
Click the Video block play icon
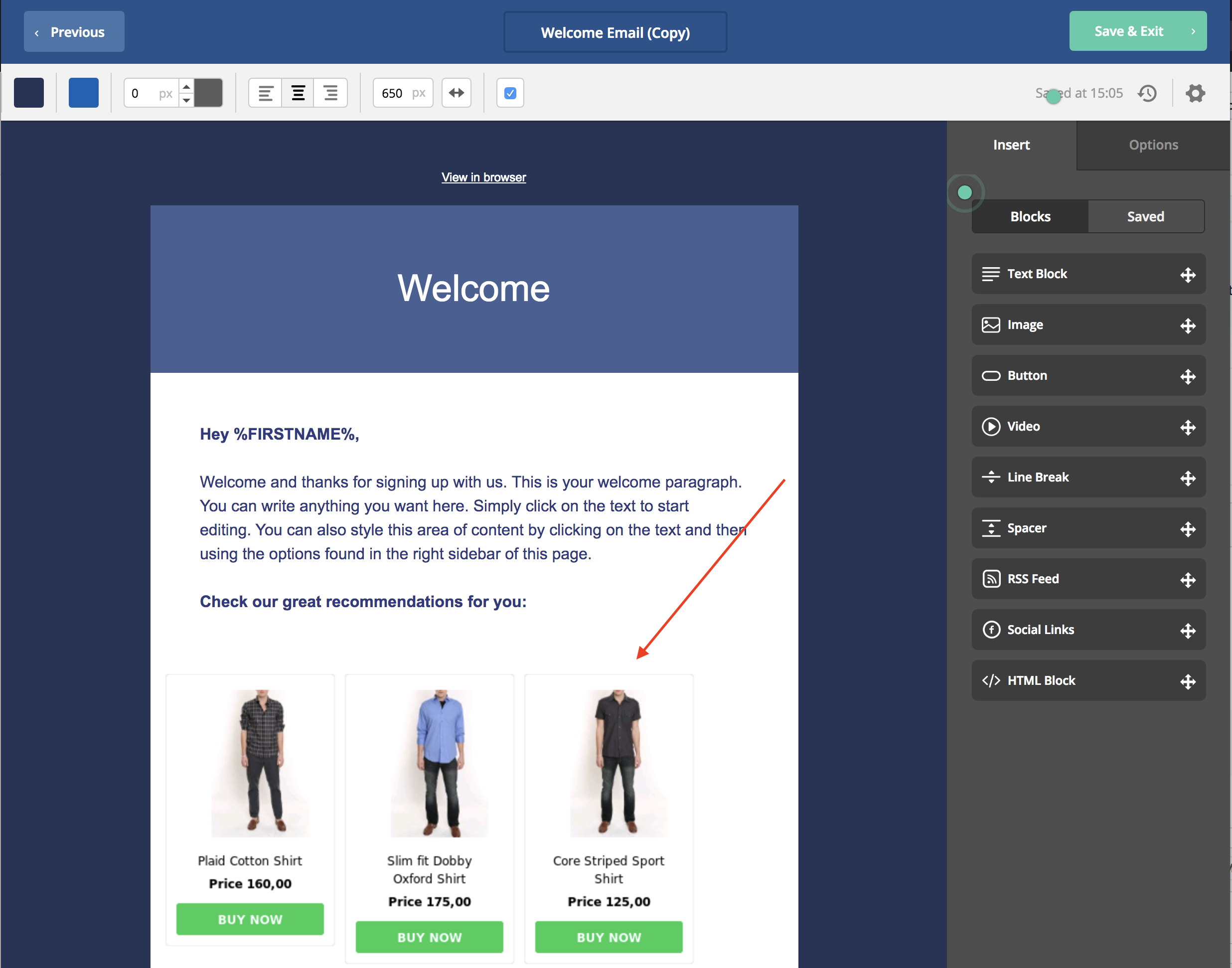(991, 426)
